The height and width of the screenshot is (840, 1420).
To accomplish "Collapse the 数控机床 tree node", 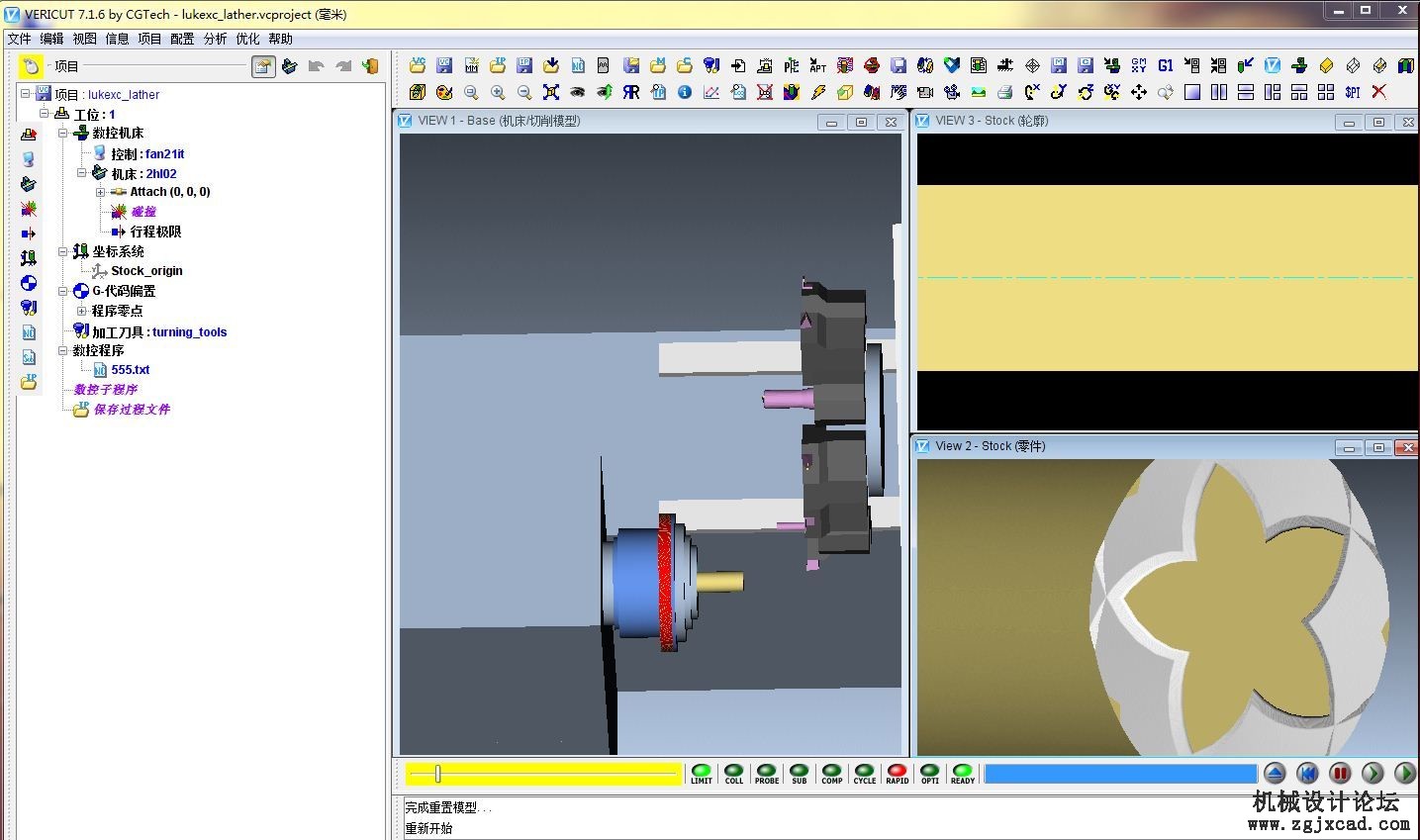I will [62, 133].
